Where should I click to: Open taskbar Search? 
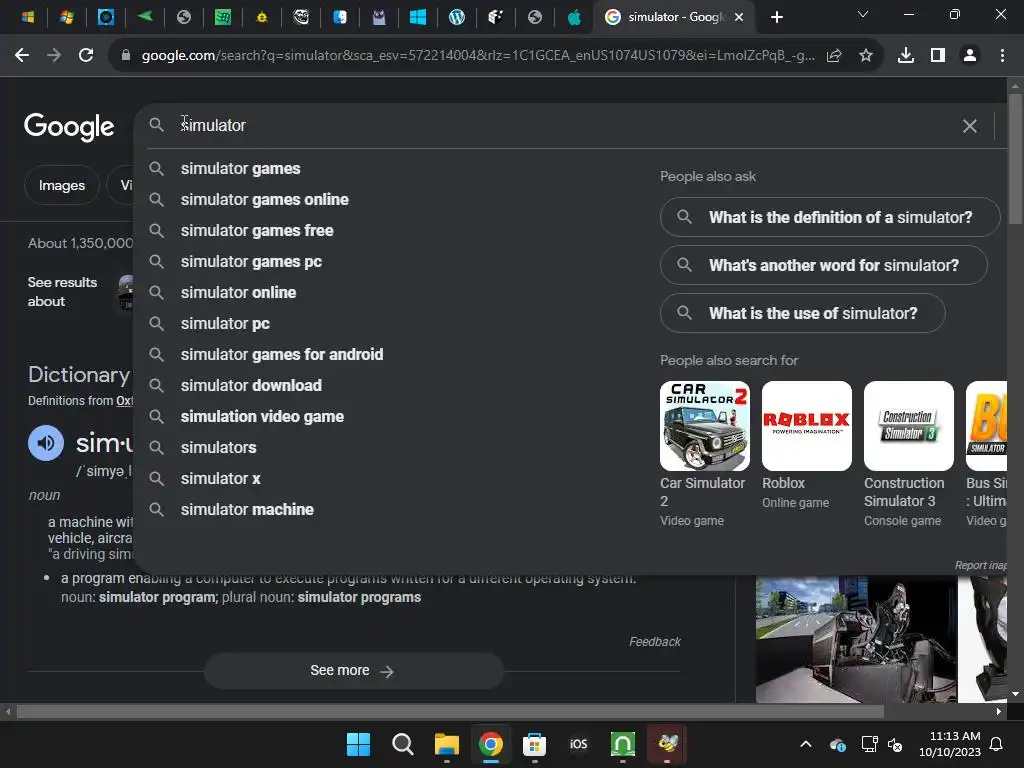pos(402,744)
